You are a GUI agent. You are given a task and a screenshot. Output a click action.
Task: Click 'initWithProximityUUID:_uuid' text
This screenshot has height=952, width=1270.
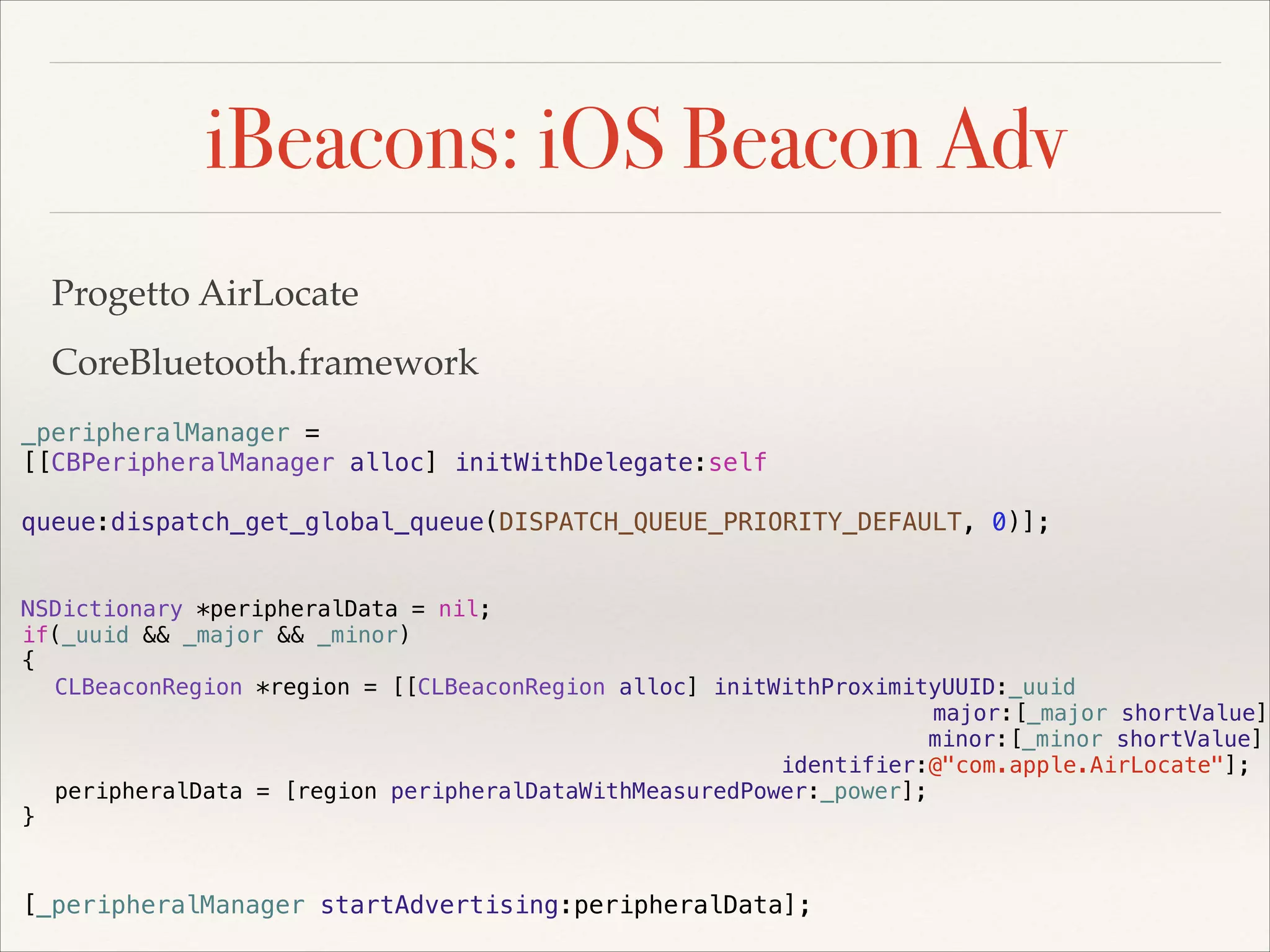tap(894, 687)
